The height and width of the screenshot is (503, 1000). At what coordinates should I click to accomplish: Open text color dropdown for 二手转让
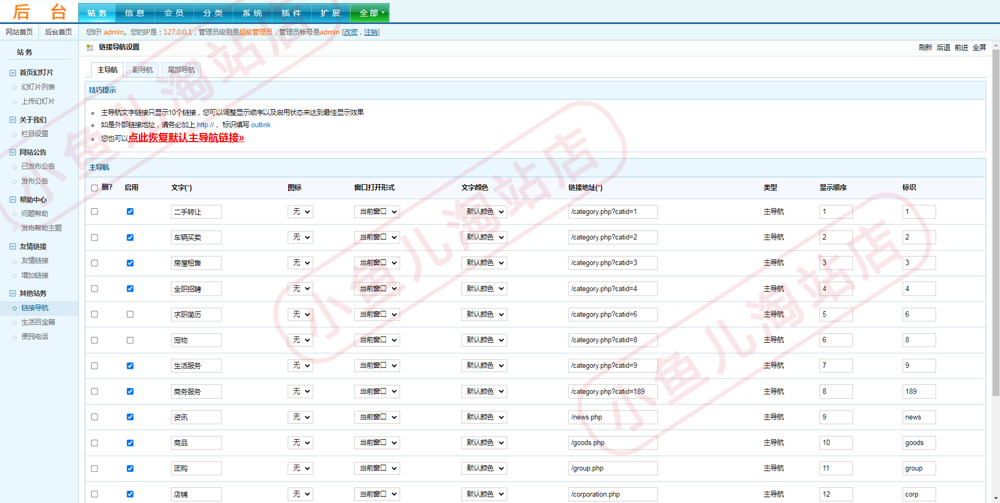(484, 212)
